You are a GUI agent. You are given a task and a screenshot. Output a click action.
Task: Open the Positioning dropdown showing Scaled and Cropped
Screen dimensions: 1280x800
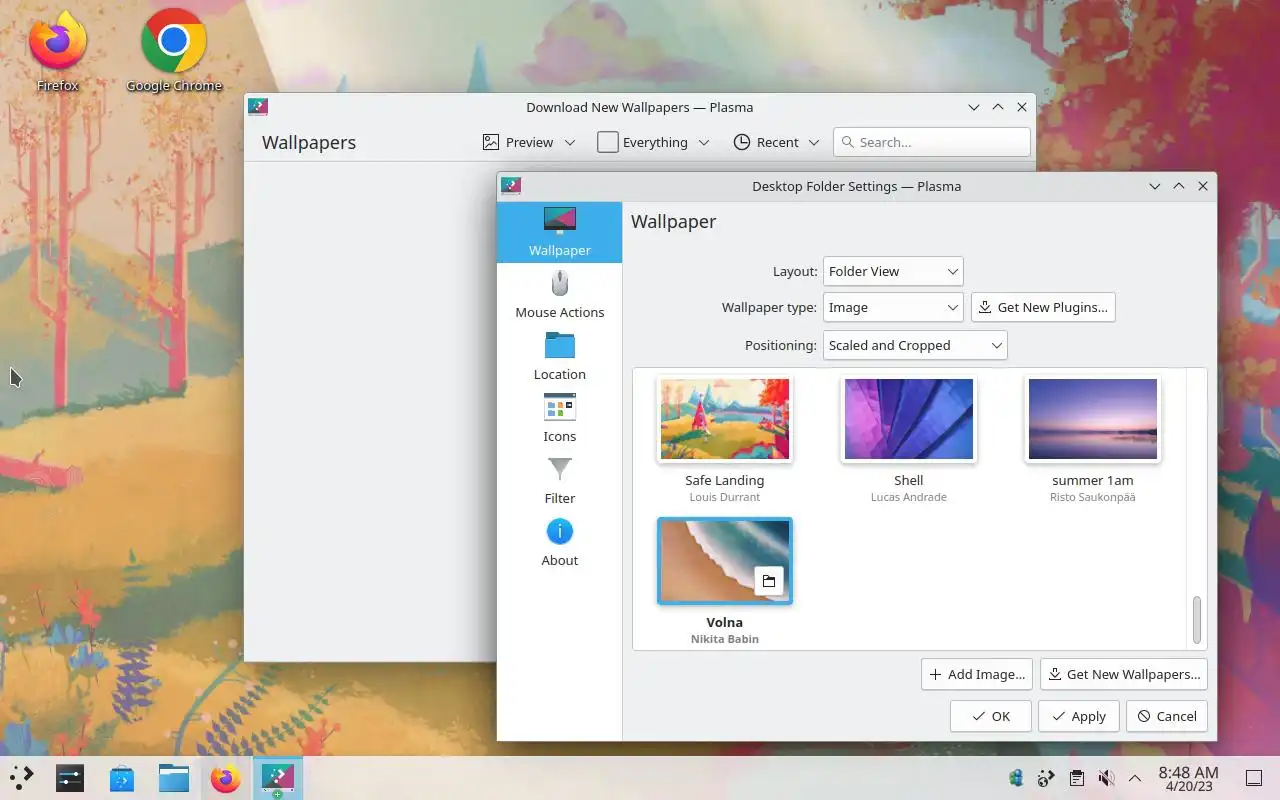(915, 345)
